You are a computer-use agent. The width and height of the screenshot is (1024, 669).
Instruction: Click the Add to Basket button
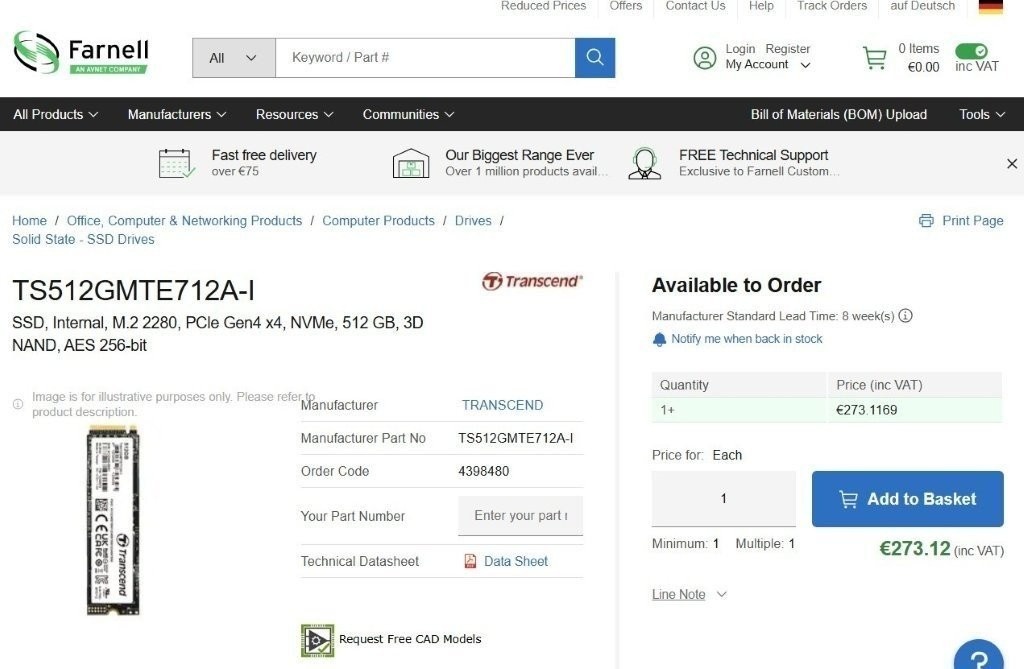[x=906, y=498]
